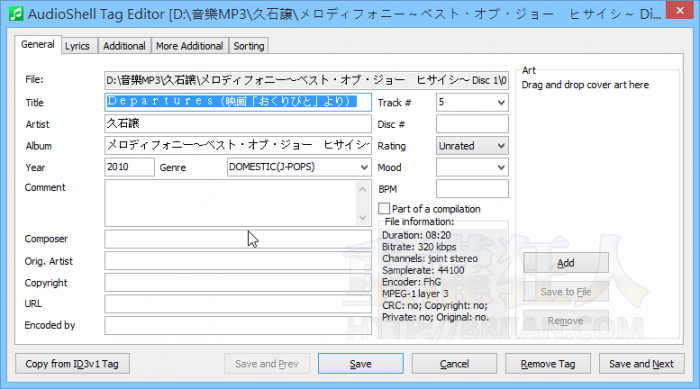Open the More Additional tab
Viewport: 700px width, 389px height.
pyautogui.click(x=189, y=46)
